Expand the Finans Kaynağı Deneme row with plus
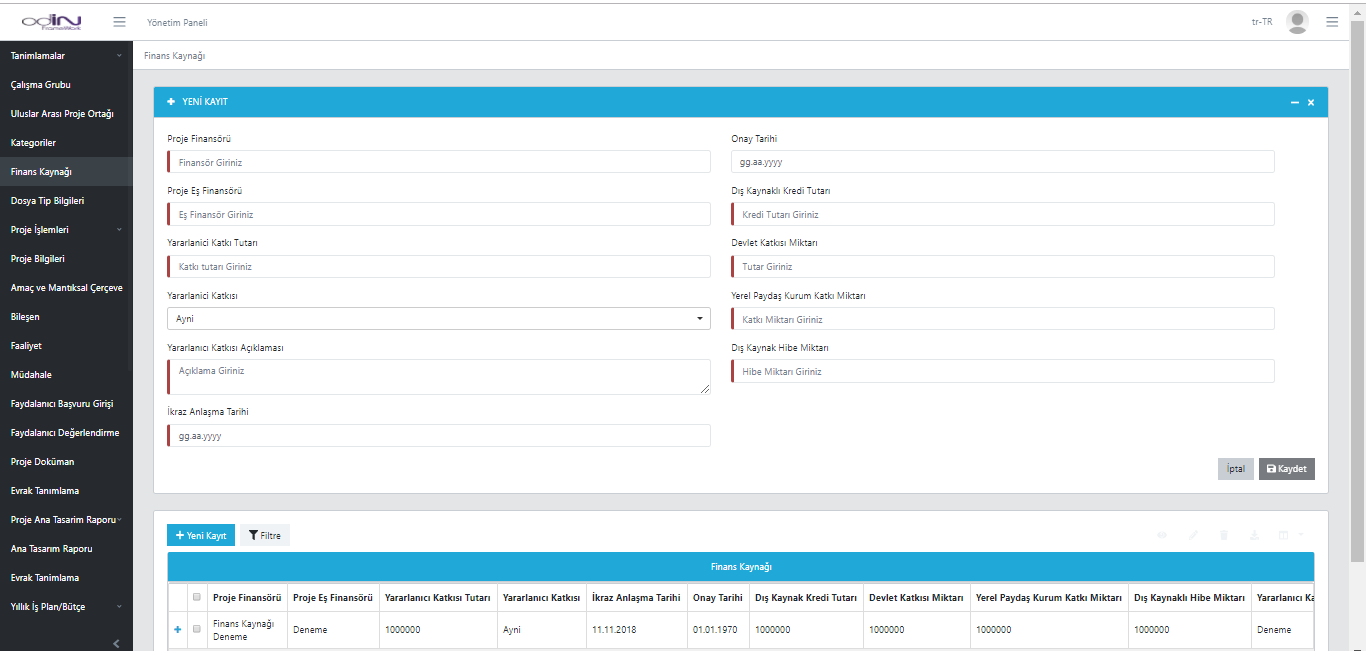Screen dimensions: 1366x651 click(178, 630)
